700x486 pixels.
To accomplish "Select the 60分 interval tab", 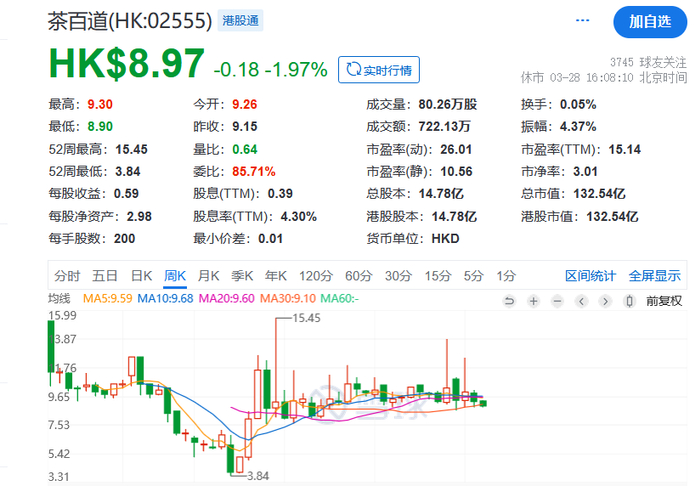I will point(358,276).
